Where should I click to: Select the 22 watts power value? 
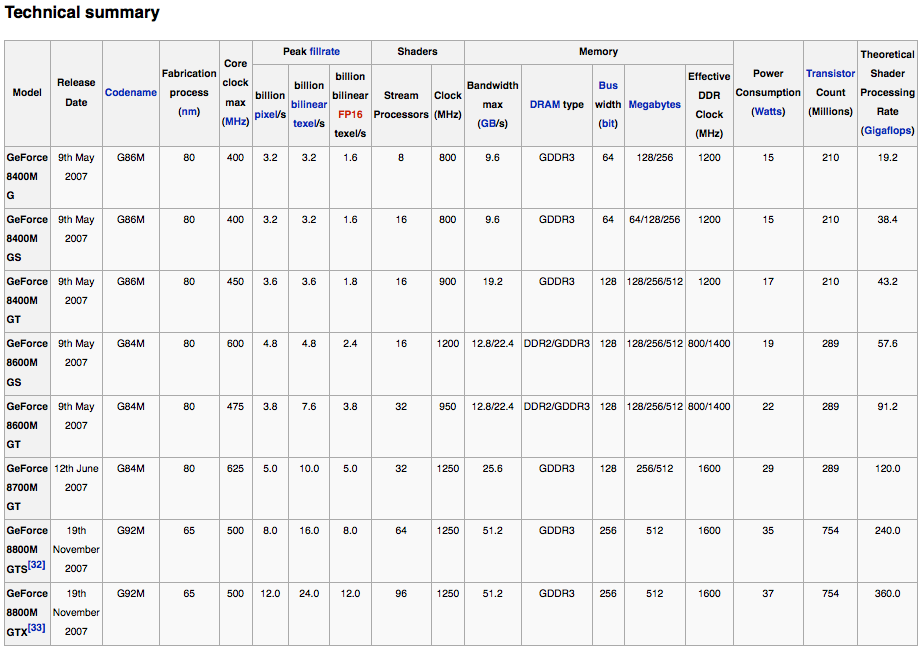click(x=768, y=407)
